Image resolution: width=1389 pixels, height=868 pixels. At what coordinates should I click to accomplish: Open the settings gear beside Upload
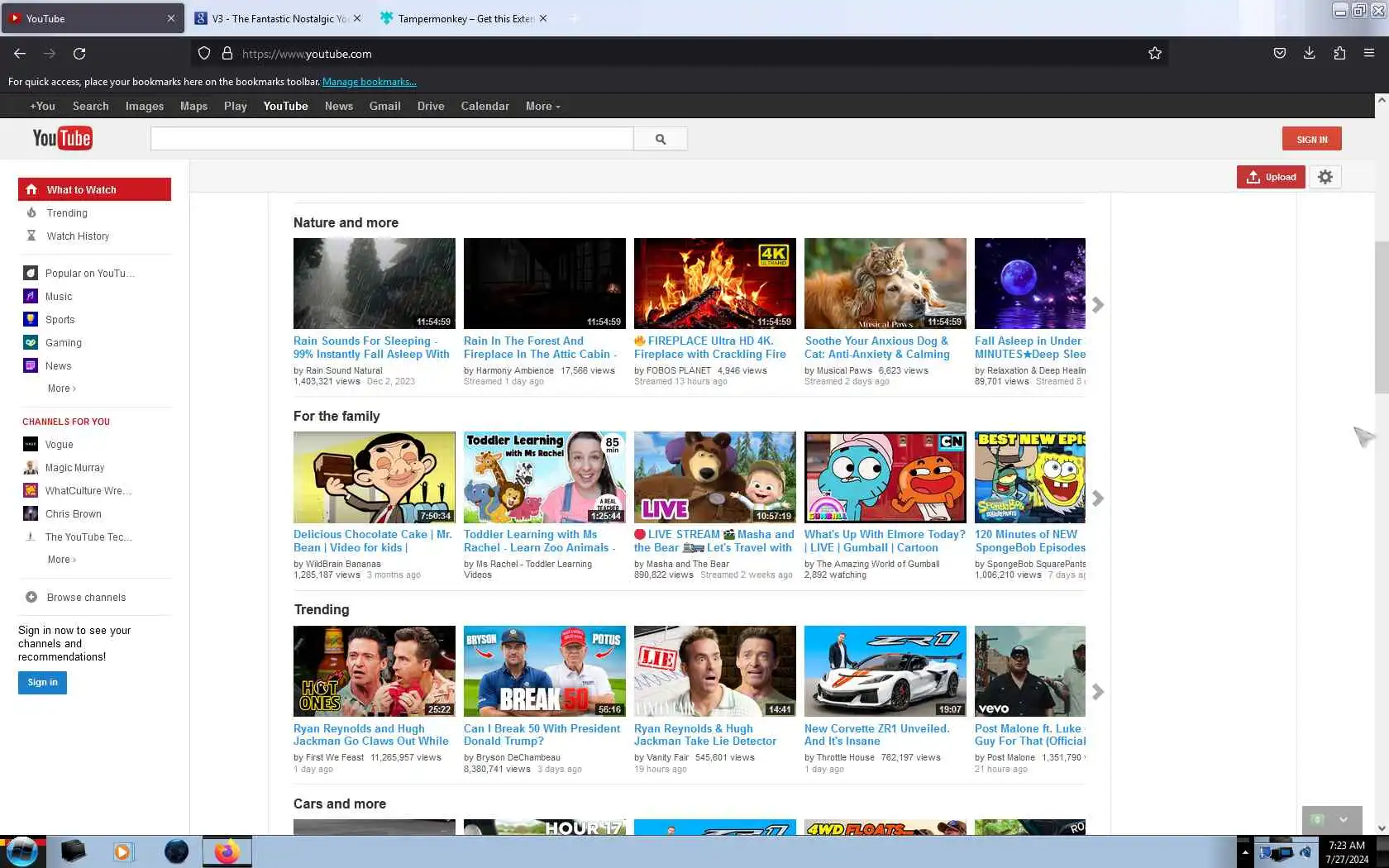(1325, 177)
